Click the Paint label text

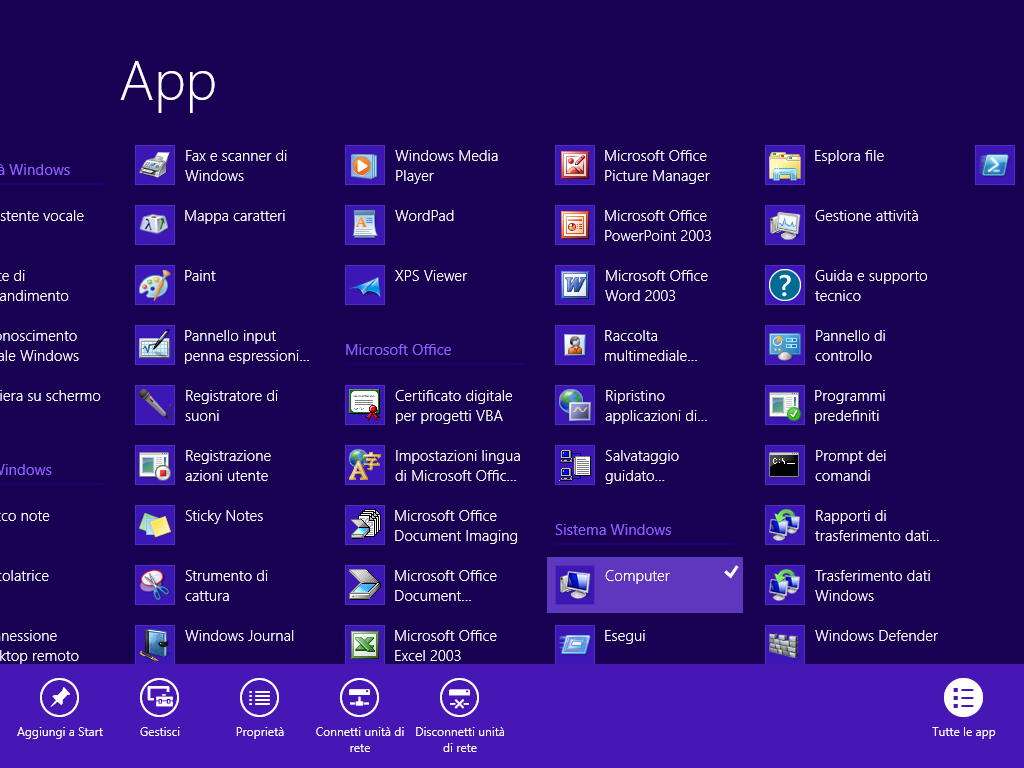click(x=200, y=276)
